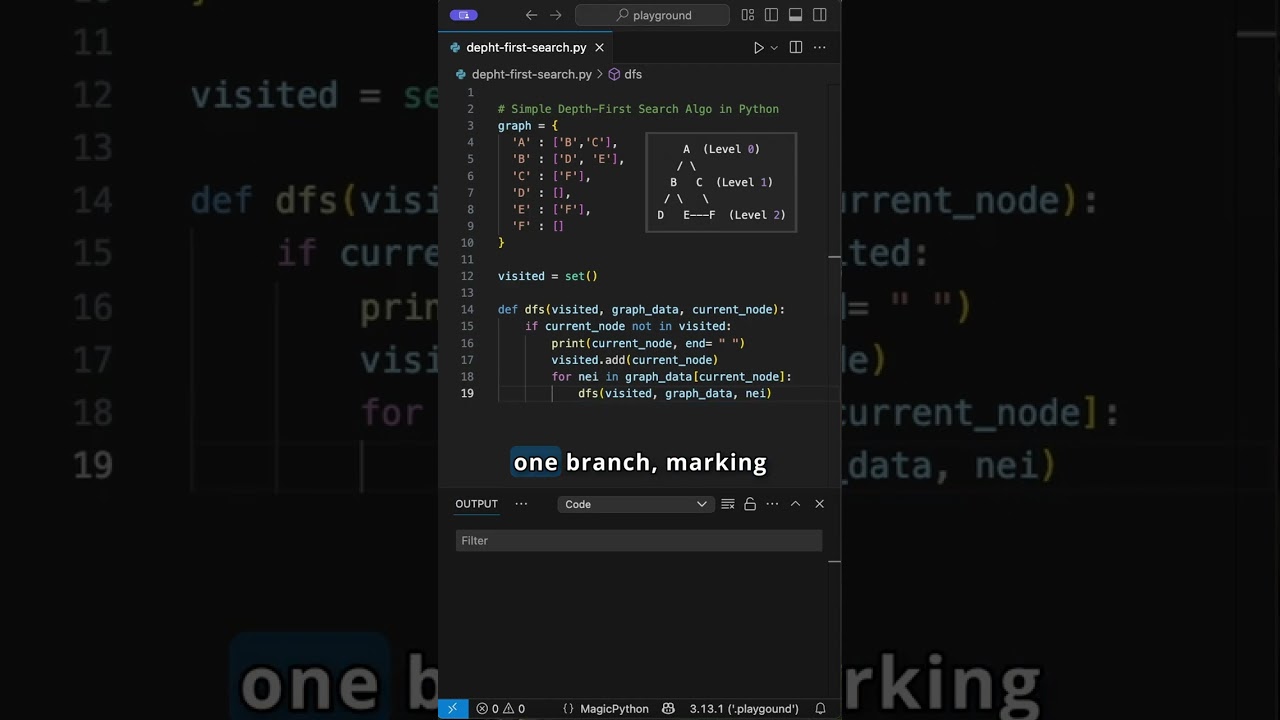Go forward with the right arrow
This screenshot has height=720, width=1280.
pyautogui.click(x=556, y=15)
